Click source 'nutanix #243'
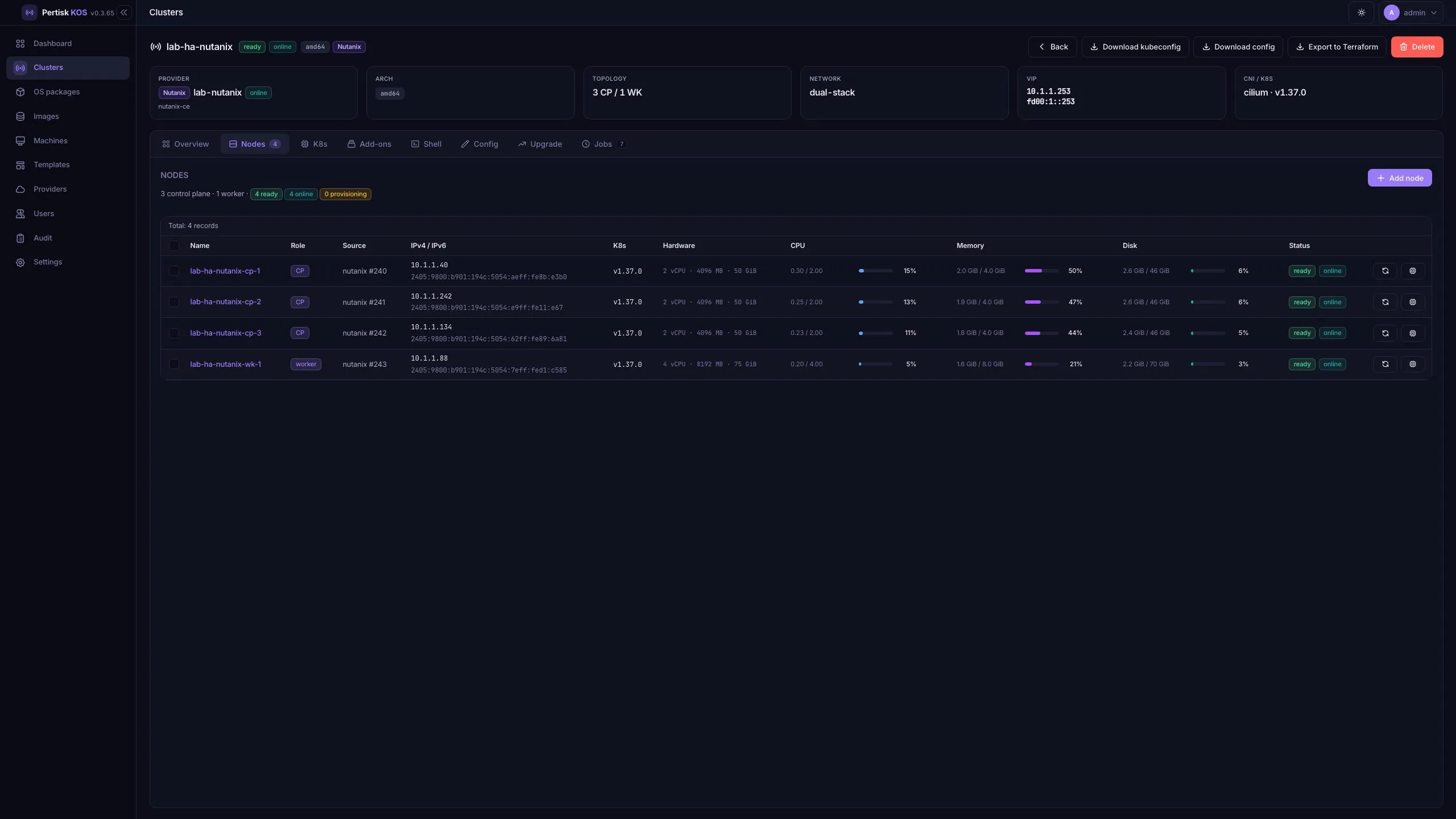The height and width of the screenshot is (819, 1456). tap(365, 364)
